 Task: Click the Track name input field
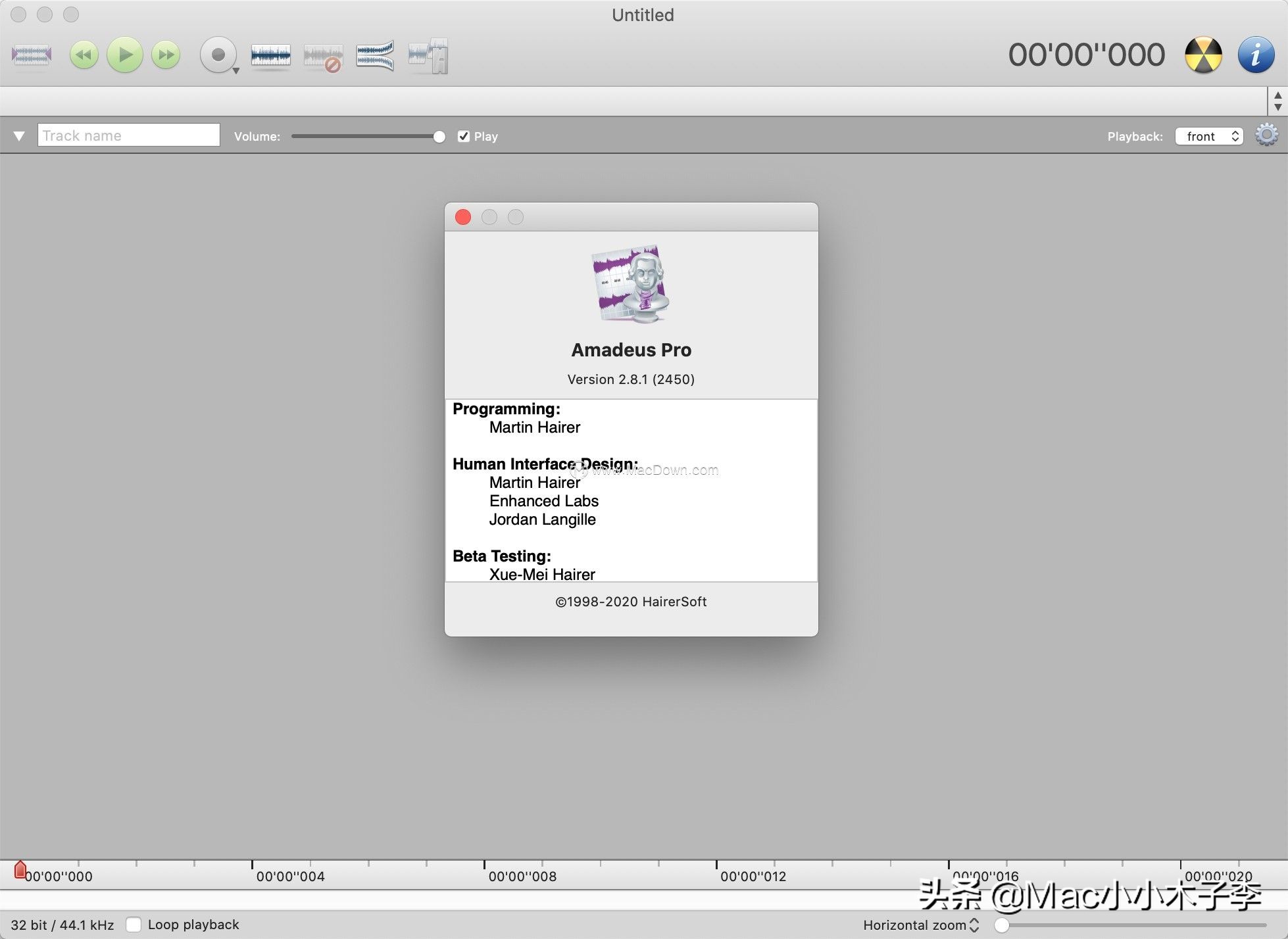tap(129, 135)
